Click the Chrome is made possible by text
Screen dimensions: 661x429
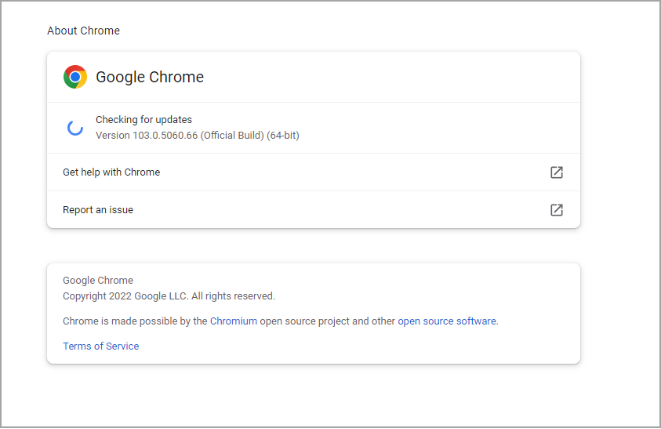(135, 321)
